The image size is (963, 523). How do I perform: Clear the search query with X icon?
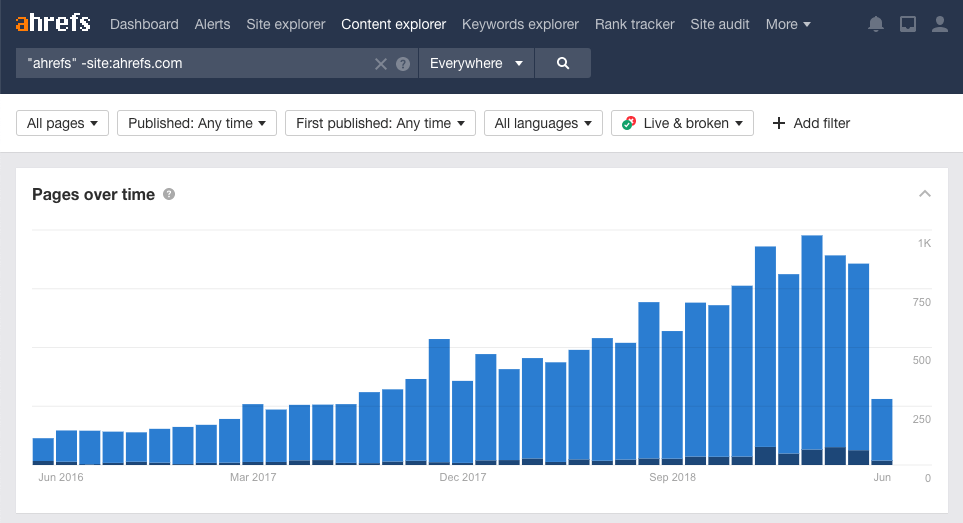pos(381,64)
